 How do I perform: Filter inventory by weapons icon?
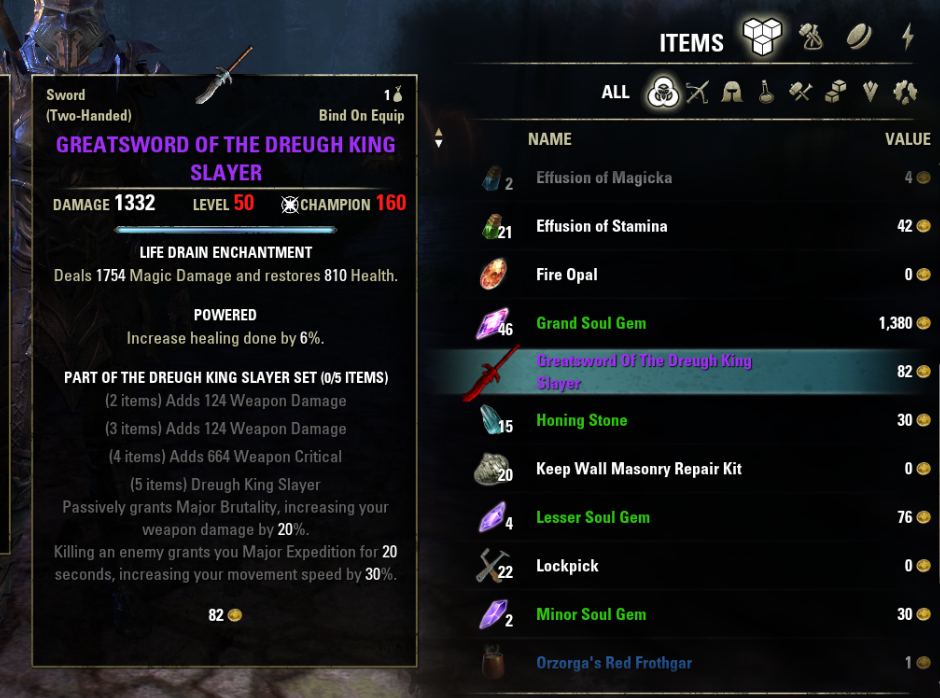click(697, 92)
